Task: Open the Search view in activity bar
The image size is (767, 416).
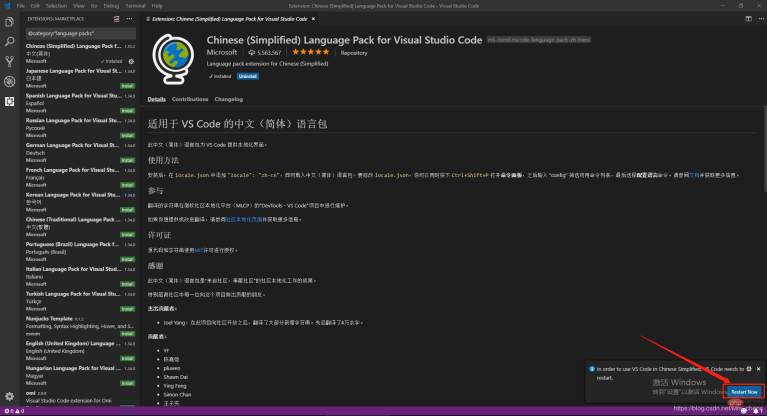Action: (x=9, y=42)
